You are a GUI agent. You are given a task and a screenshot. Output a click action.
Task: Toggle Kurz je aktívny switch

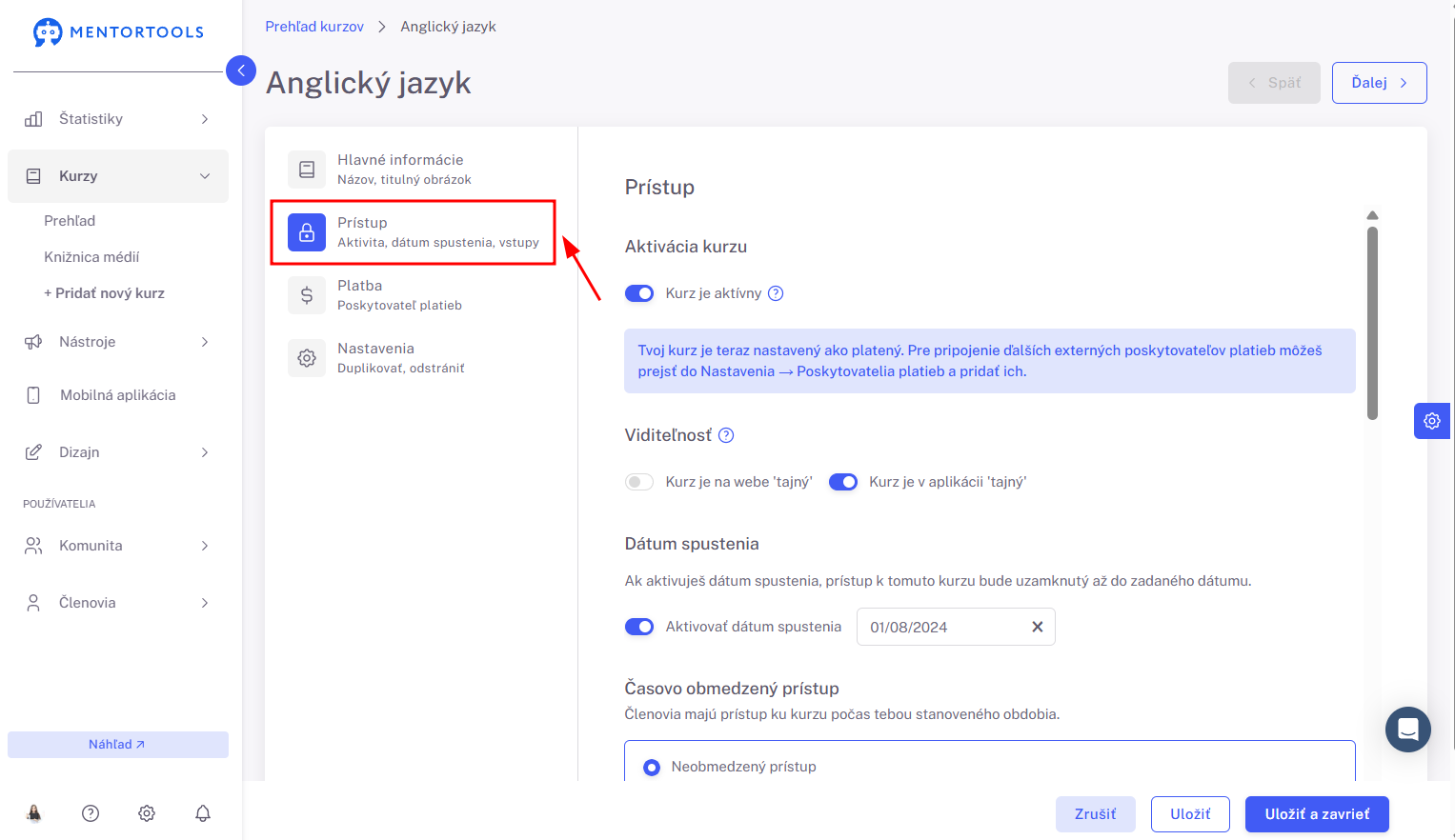coord(639,293)
